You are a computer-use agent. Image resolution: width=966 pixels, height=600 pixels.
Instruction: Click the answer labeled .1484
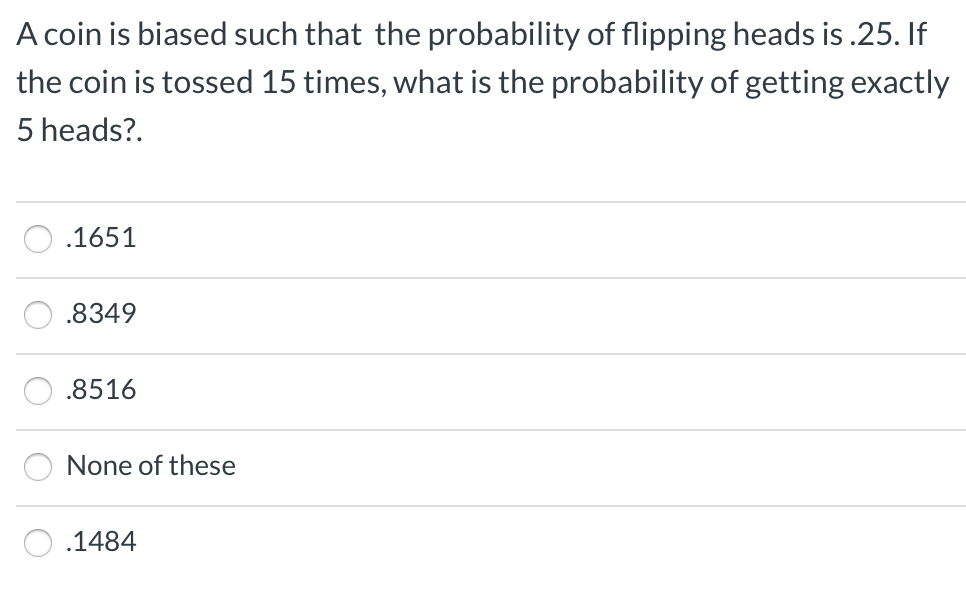tap(100, 541)
